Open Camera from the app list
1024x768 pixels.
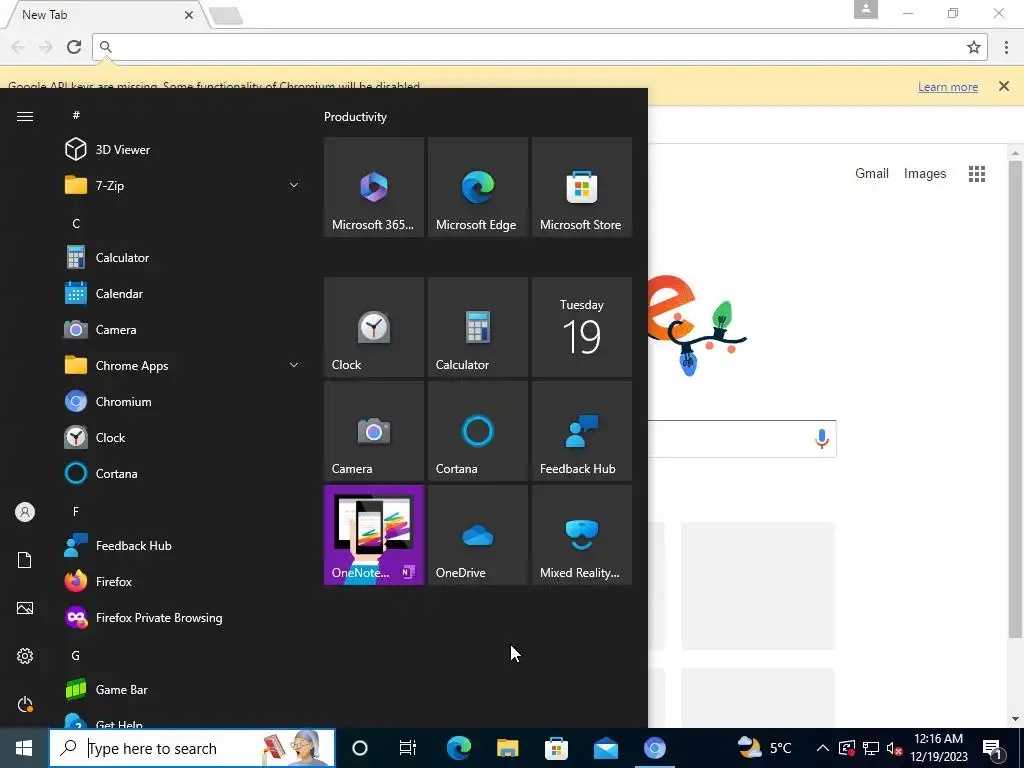pyautogui.click(x=183, y=330)
